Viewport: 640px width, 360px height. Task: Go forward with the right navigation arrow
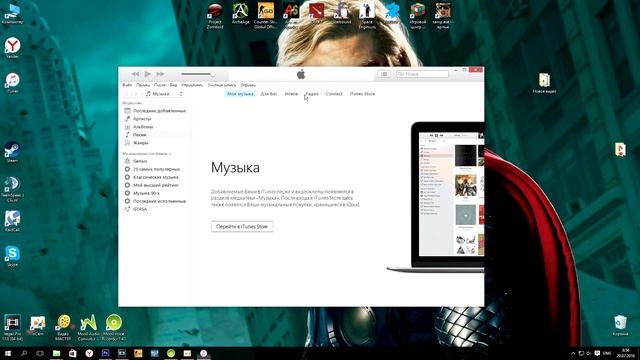tap(135, 94)
